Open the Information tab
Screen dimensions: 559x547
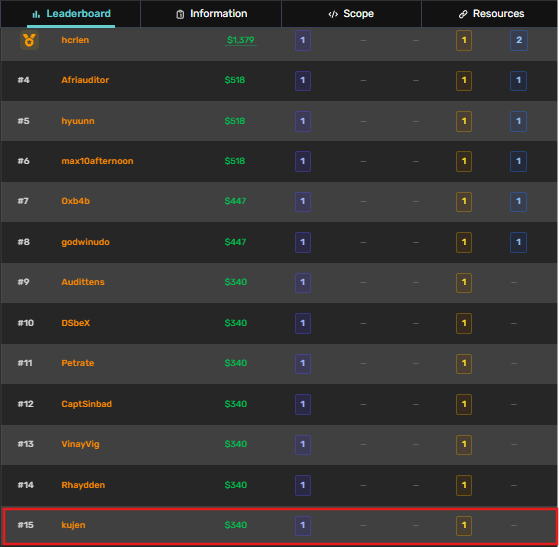click(211, 14)
